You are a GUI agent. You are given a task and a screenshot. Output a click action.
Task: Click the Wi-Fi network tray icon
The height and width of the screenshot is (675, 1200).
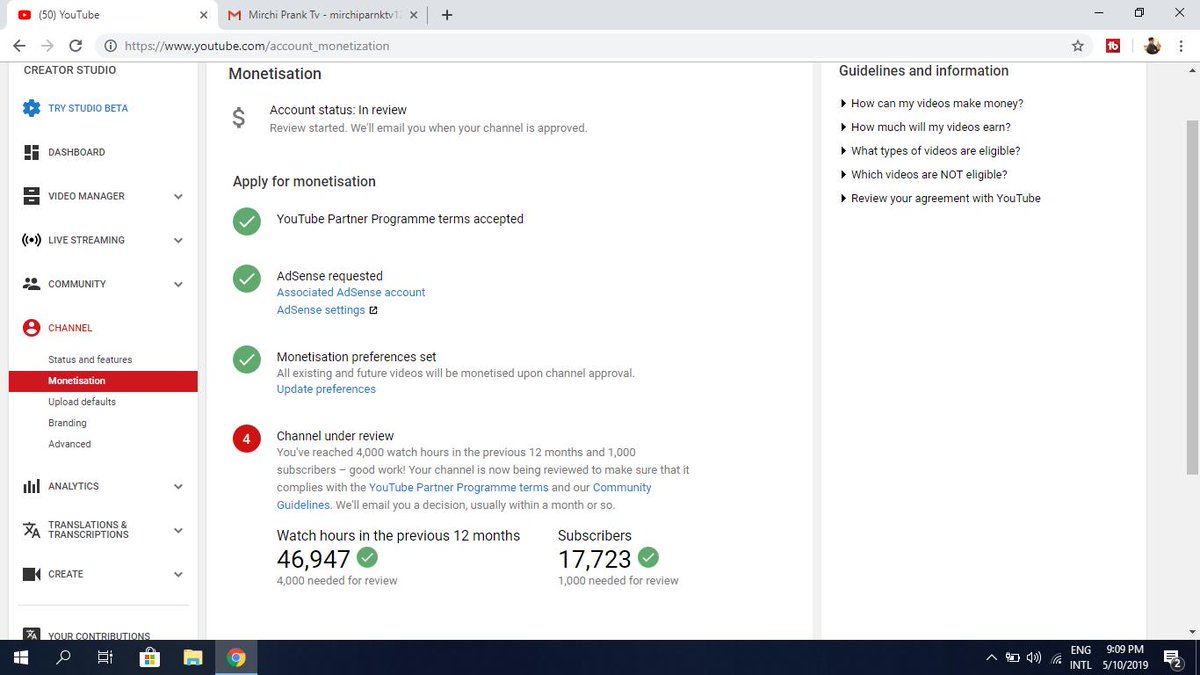(1056, 657)
